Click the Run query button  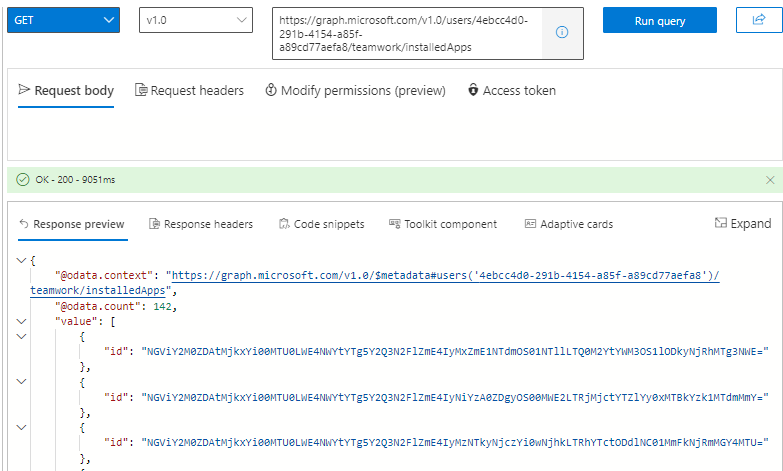coord(660,20)
